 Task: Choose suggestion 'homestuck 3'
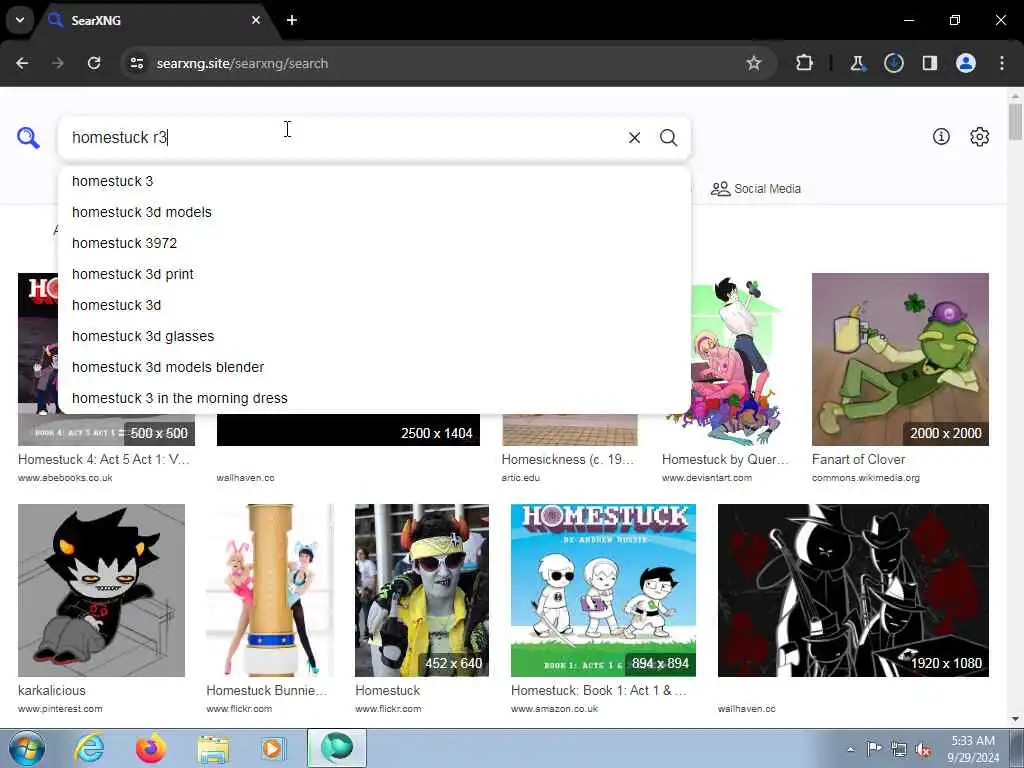tap(374, 181)
